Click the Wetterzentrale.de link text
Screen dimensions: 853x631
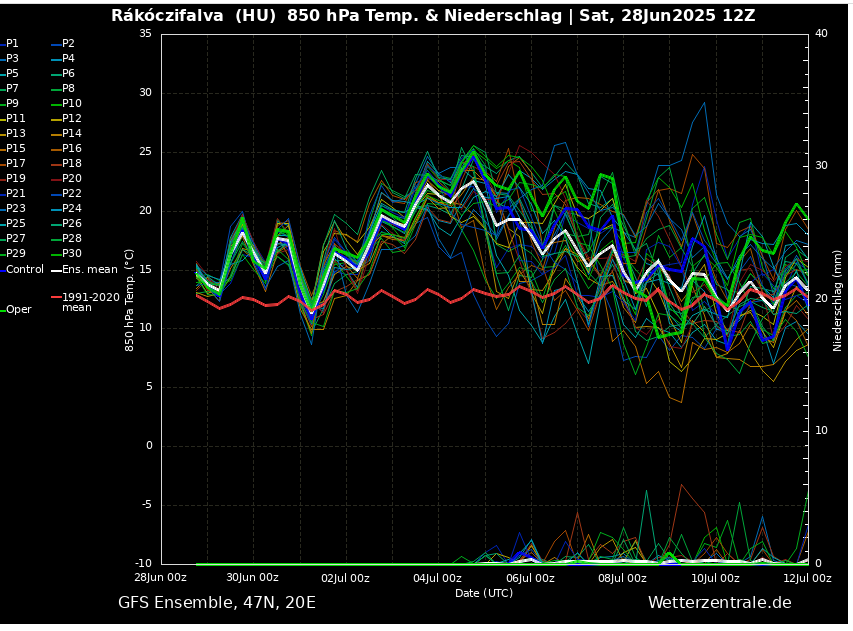(x=719, y=603)
